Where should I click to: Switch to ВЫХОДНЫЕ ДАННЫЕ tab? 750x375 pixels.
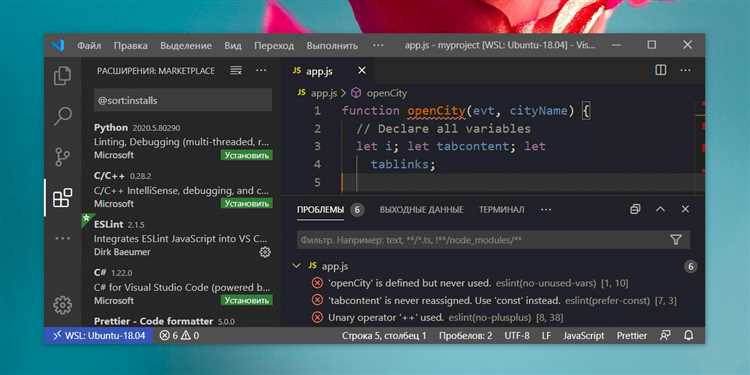(x=421, y=210)
